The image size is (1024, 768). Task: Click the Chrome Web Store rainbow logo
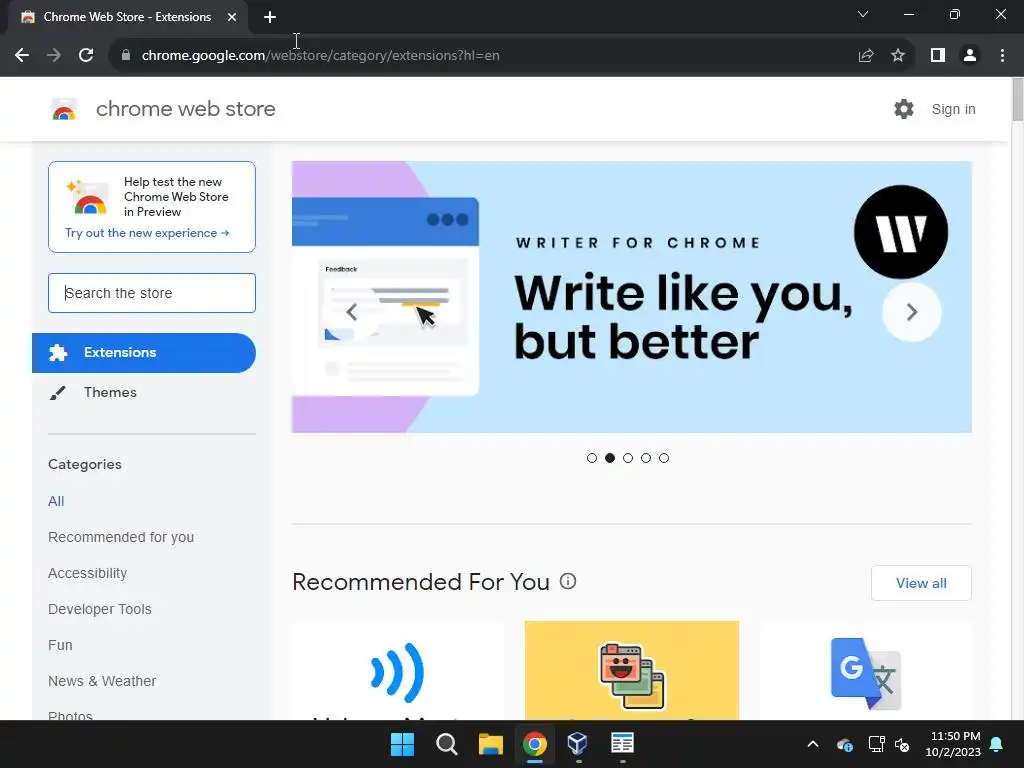pos(64,109)
